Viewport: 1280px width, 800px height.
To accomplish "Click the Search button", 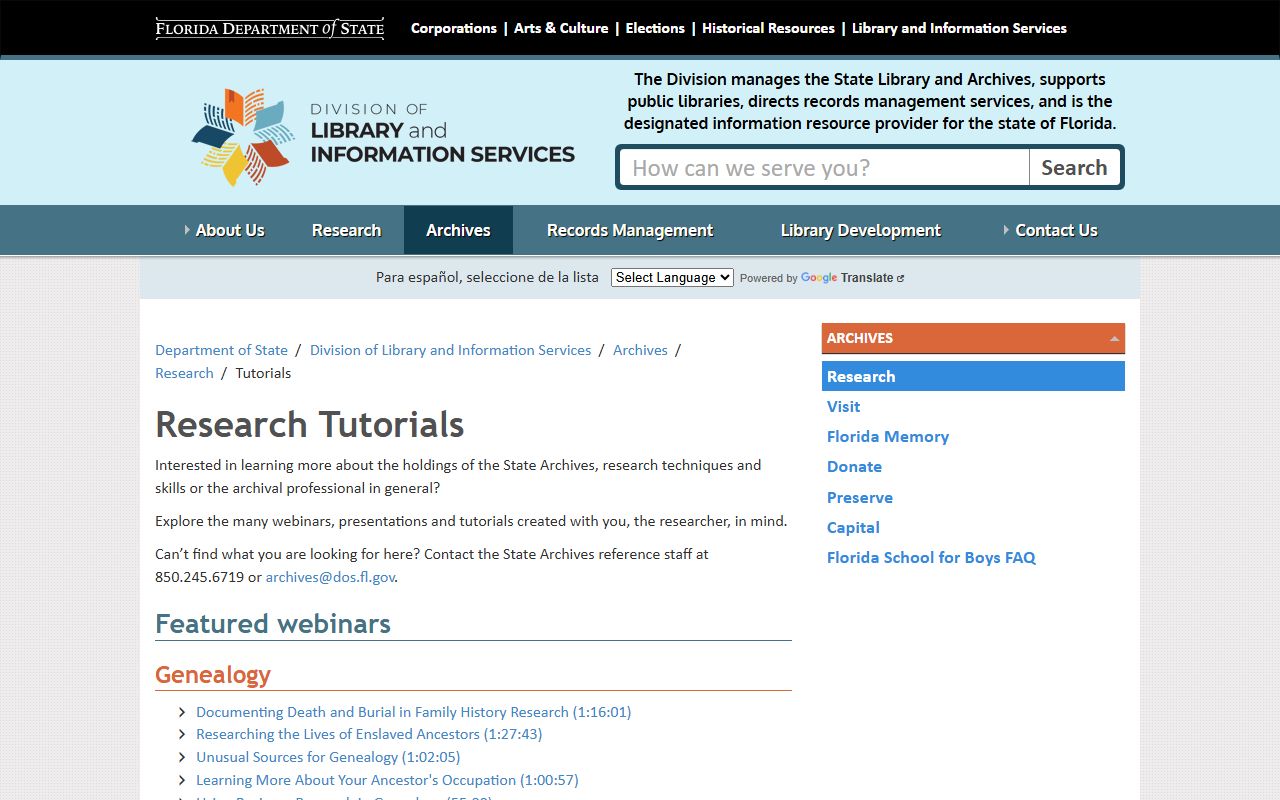I will pyautogui.click(x=1074, y=168).
